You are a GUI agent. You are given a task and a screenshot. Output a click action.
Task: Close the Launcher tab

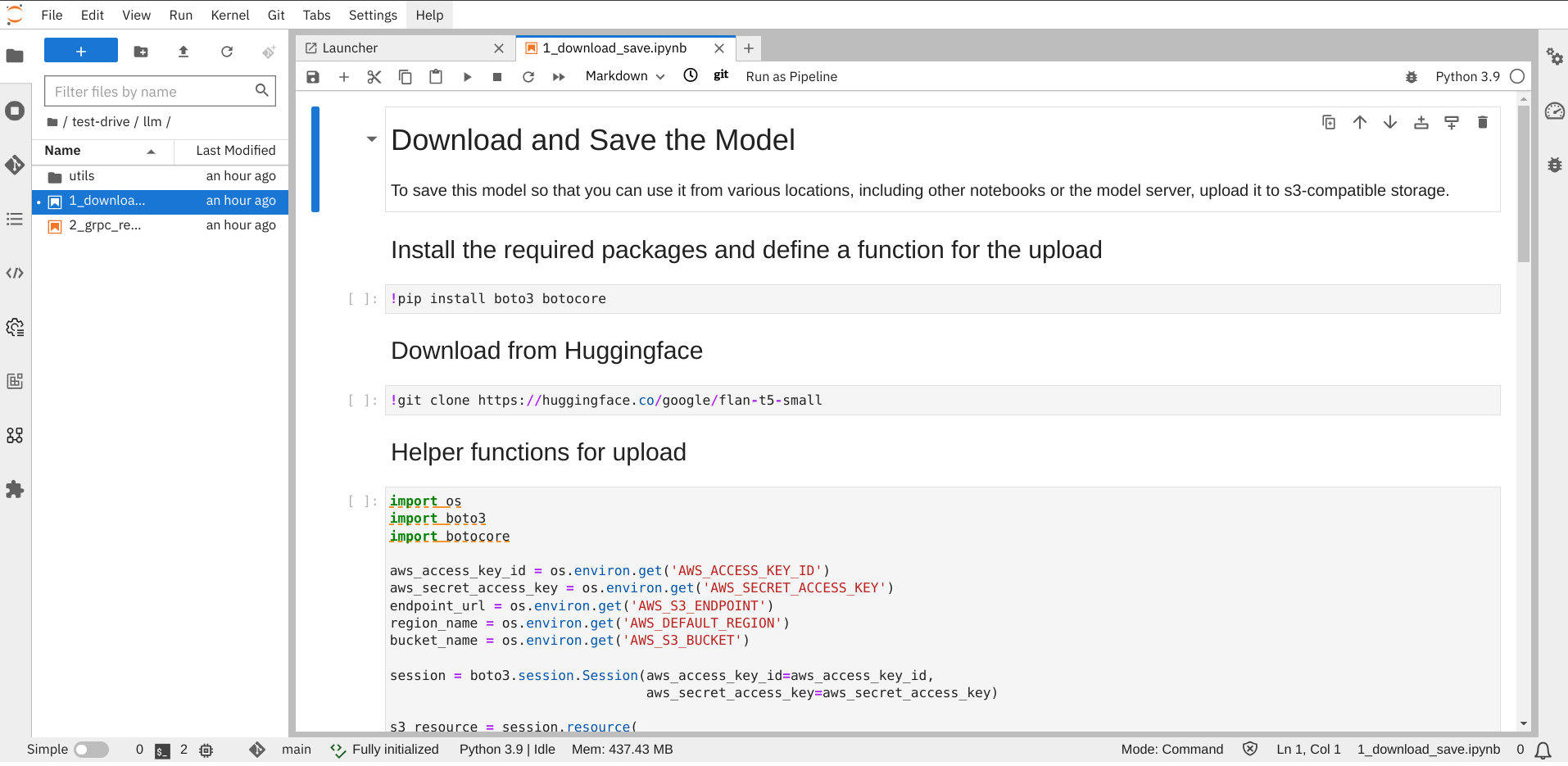click(x=499, y=48)
